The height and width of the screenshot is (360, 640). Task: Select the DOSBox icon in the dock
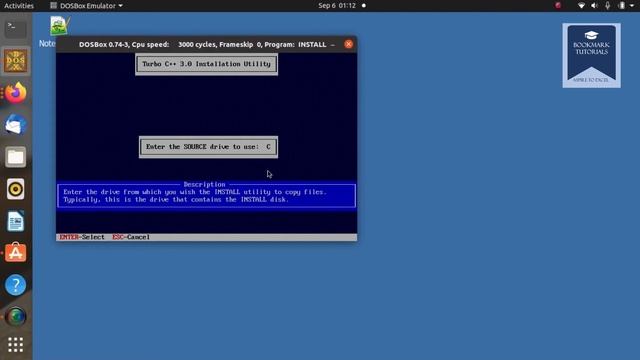(16, 61)
